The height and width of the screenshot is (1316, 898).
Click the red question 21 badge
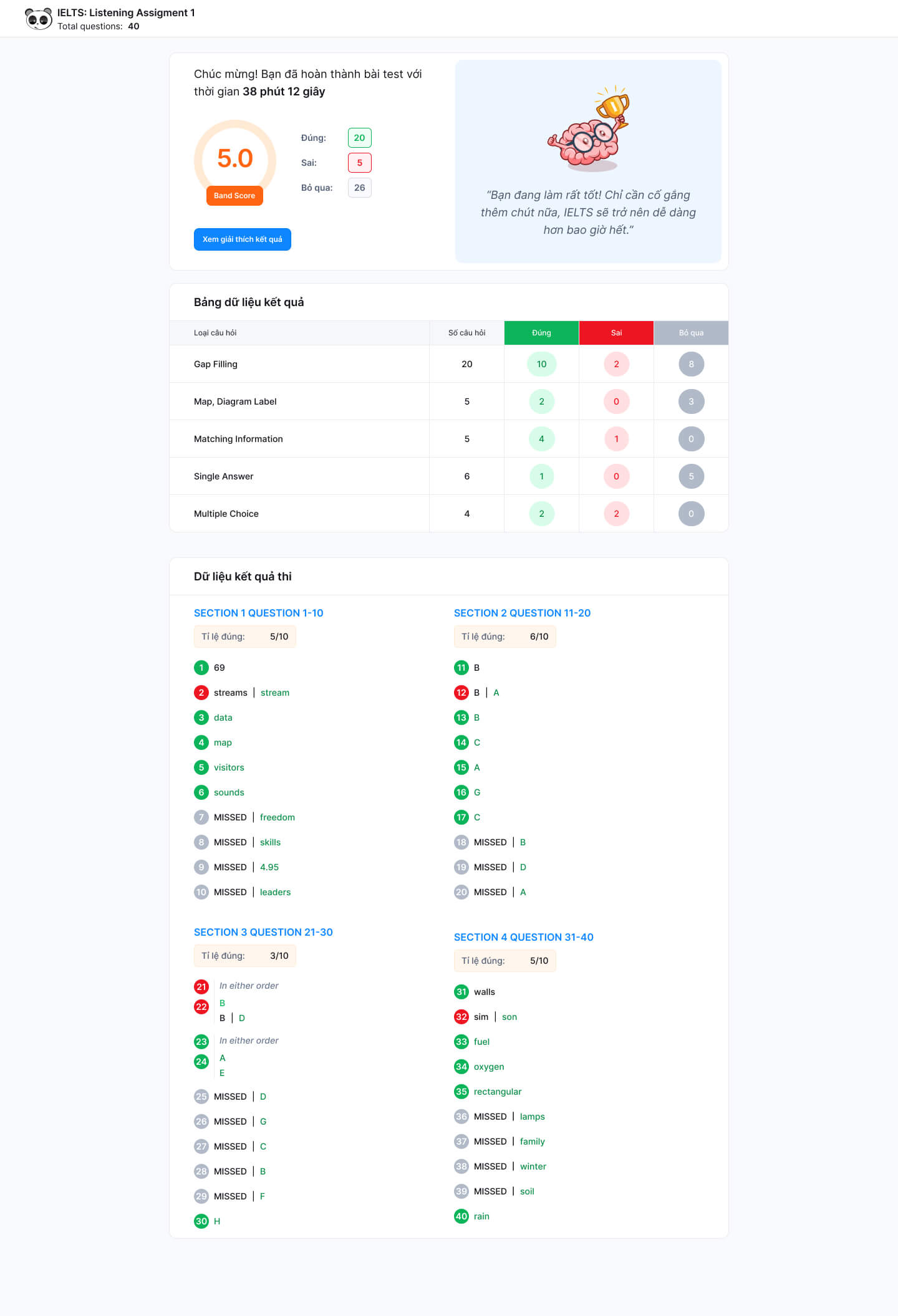pos(201,987)
